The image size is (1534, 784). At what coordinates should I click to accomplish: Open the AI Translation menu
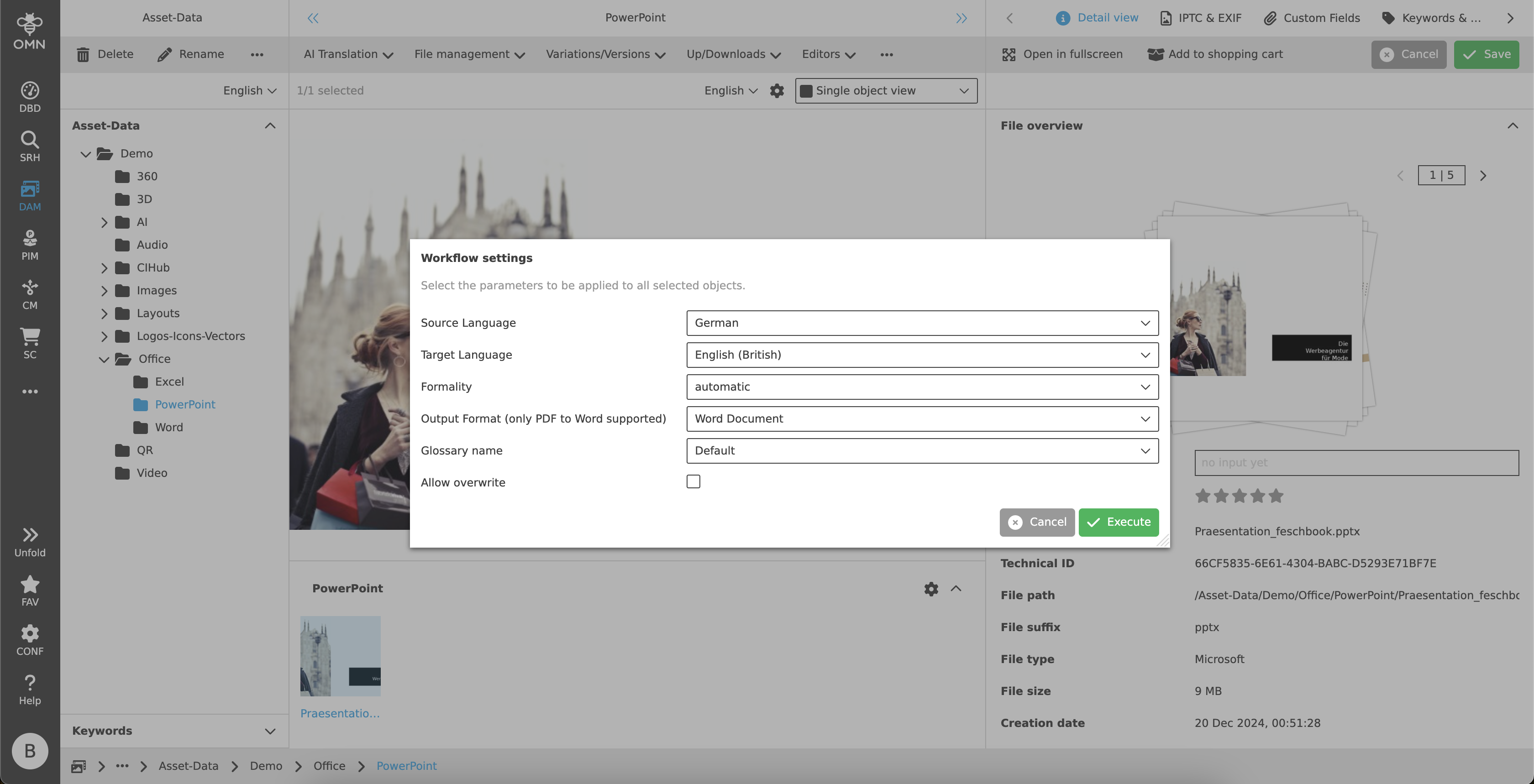[x=348, y=54]
